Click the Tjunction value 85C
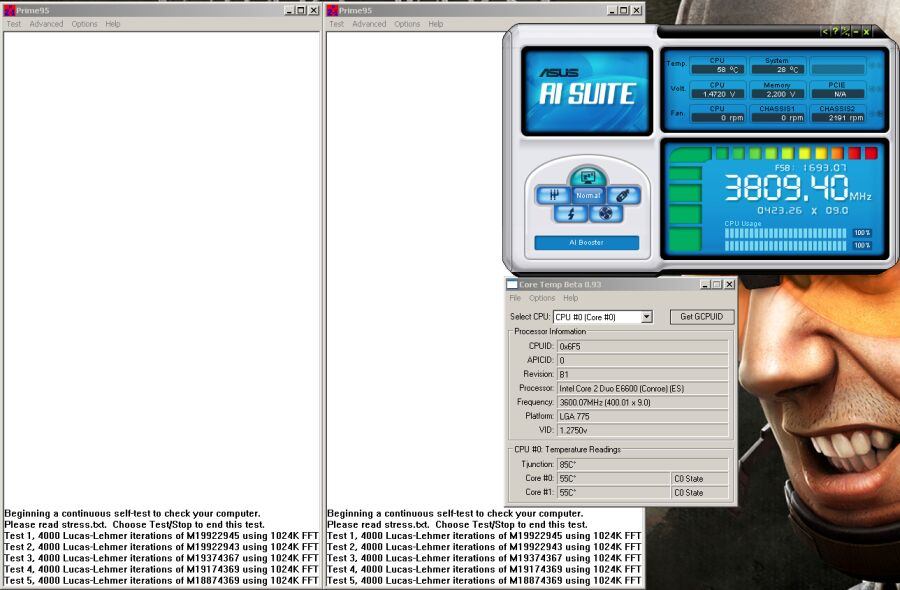 click(642, 464)
